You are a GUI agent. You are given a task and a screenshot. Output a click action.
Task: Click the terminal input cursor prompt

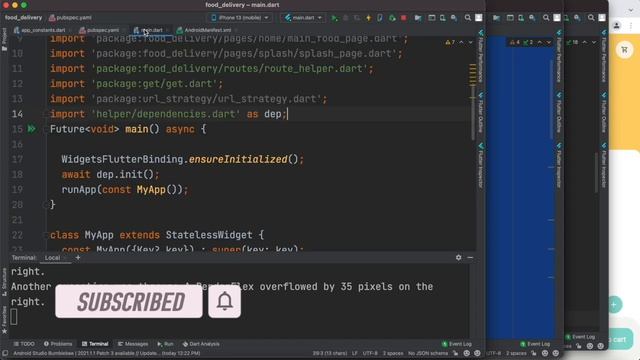point(14,317)
